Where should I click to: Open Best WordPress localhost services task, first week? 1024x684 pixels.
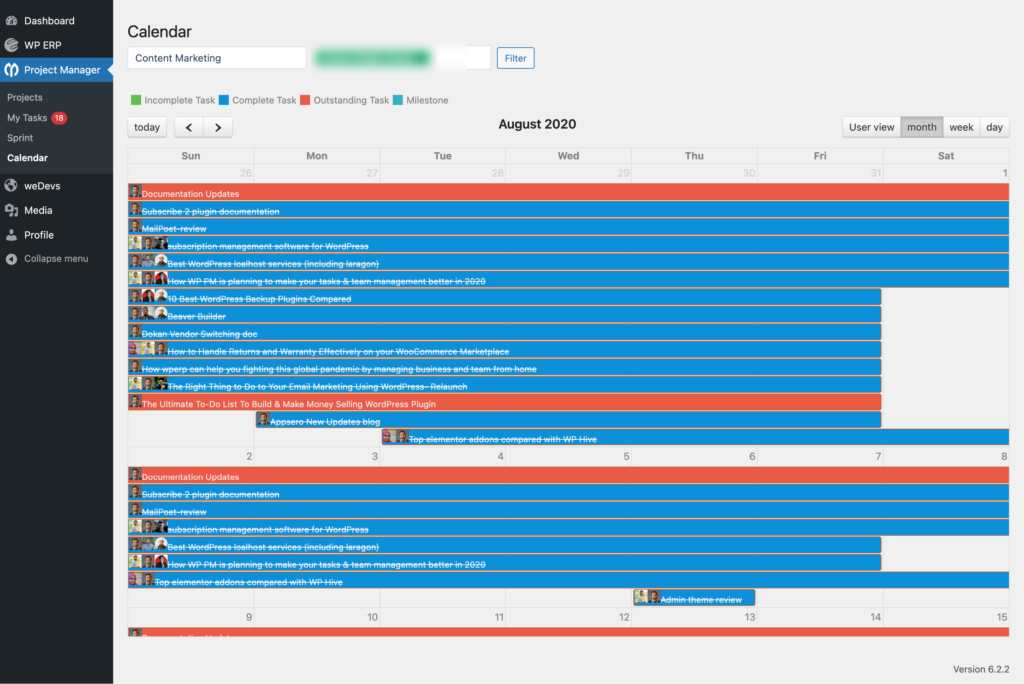click(x=568, y=263)
